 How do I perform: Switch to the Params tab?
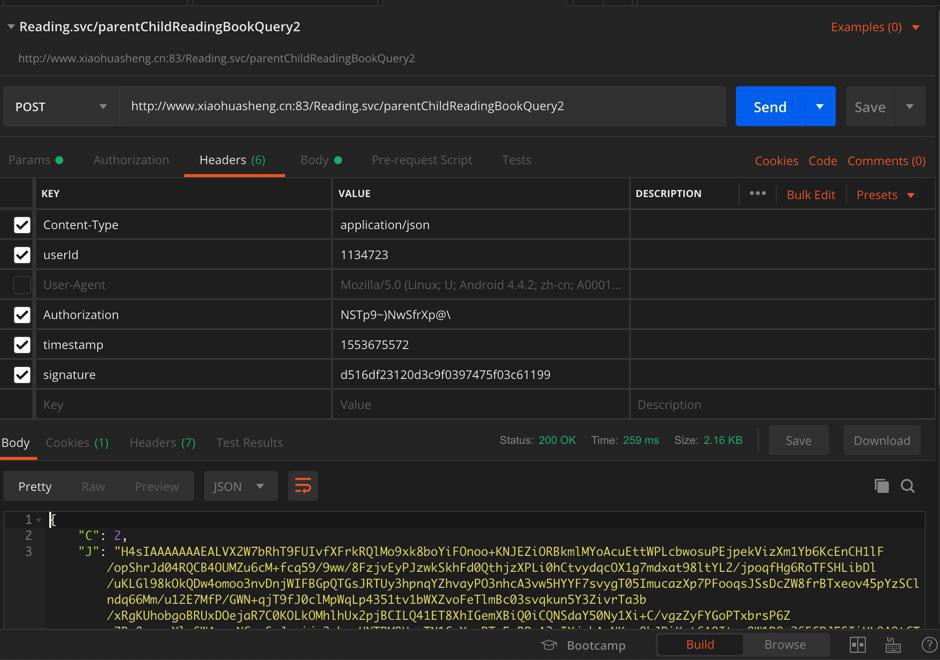35,160
